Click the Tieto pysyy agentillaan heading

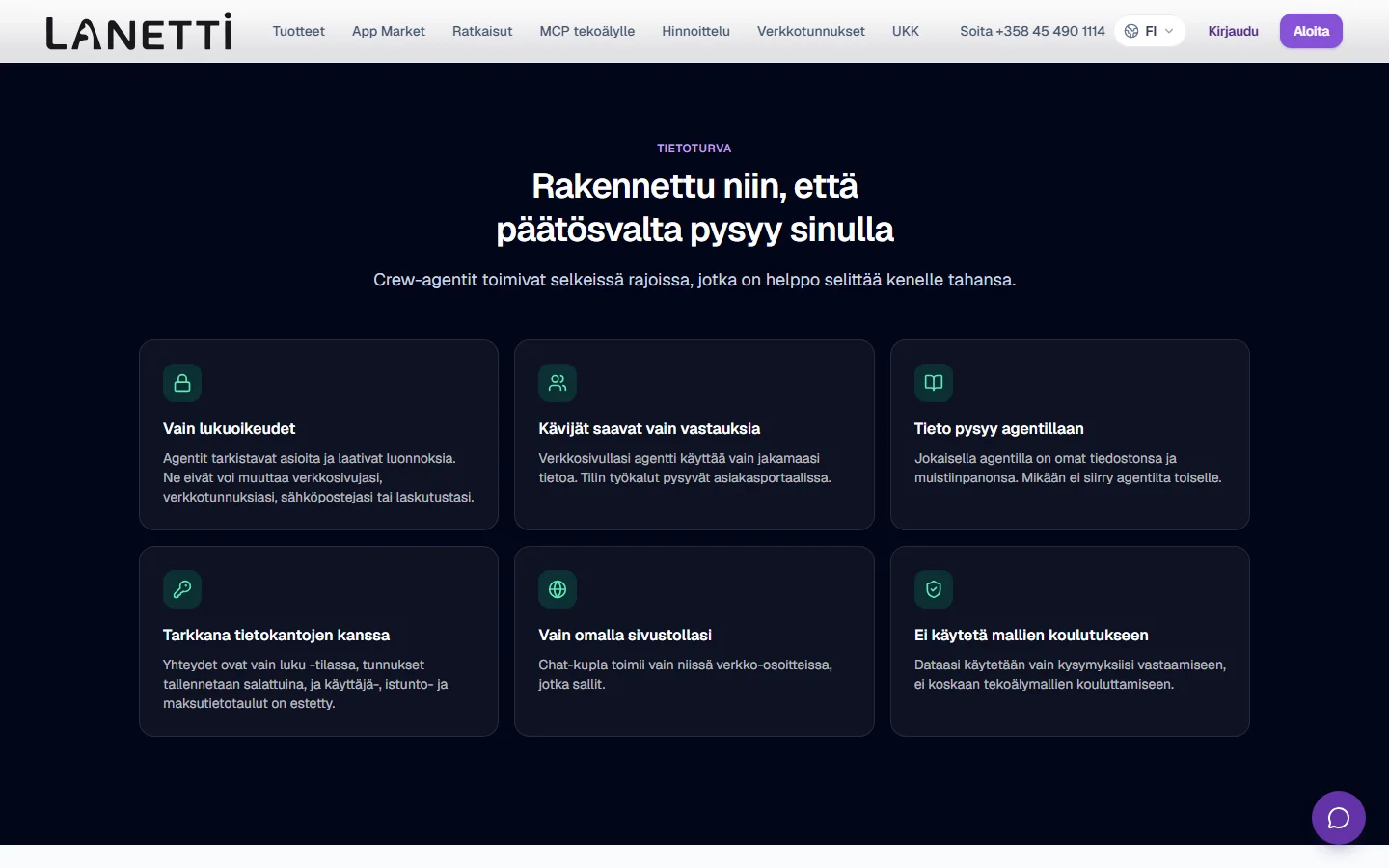click(999, 428)
